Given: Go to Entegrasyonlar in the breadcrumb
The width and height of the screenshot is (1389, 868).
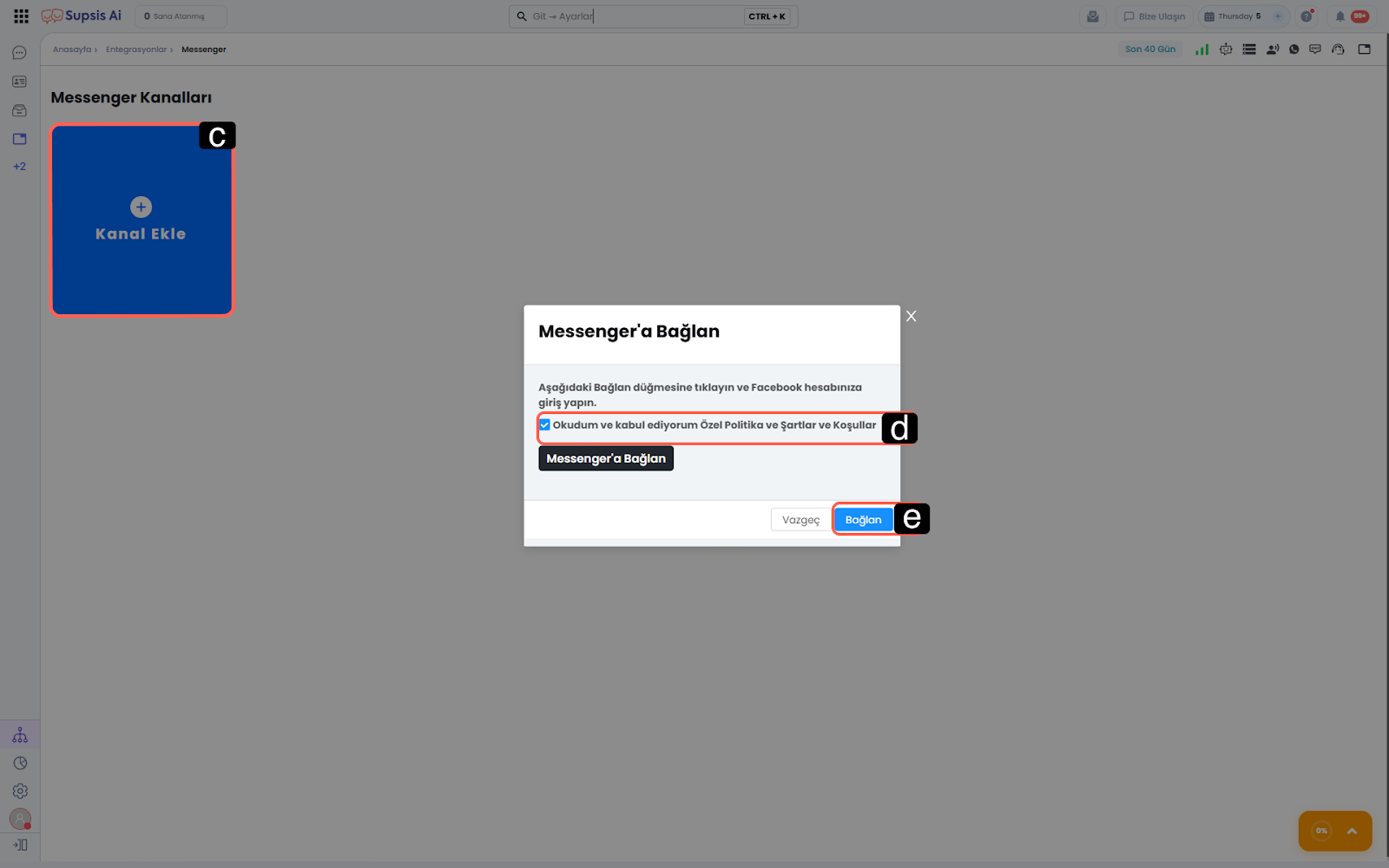Looking at the screenshot, I should click(x=136, y=49).
